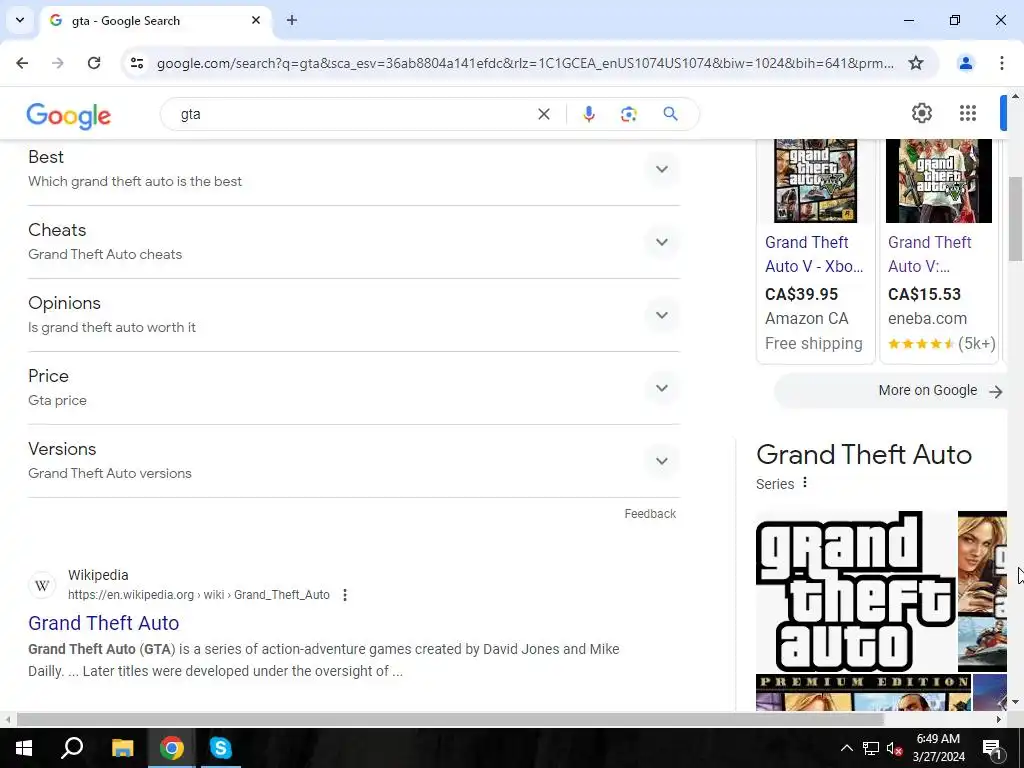
Task: Open Wikipedia result's three-dot options
Action: click(345, 595)
